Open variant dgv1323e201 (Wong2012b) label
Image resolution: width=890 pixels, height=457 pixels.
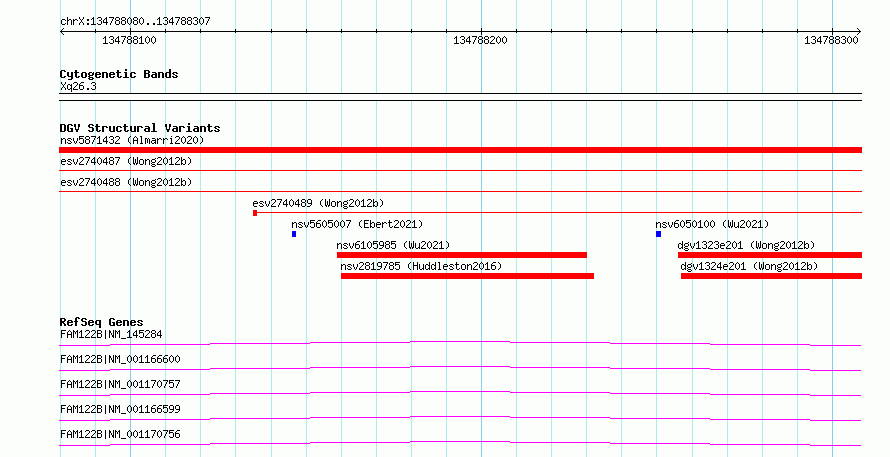click(x=746, y=245)
